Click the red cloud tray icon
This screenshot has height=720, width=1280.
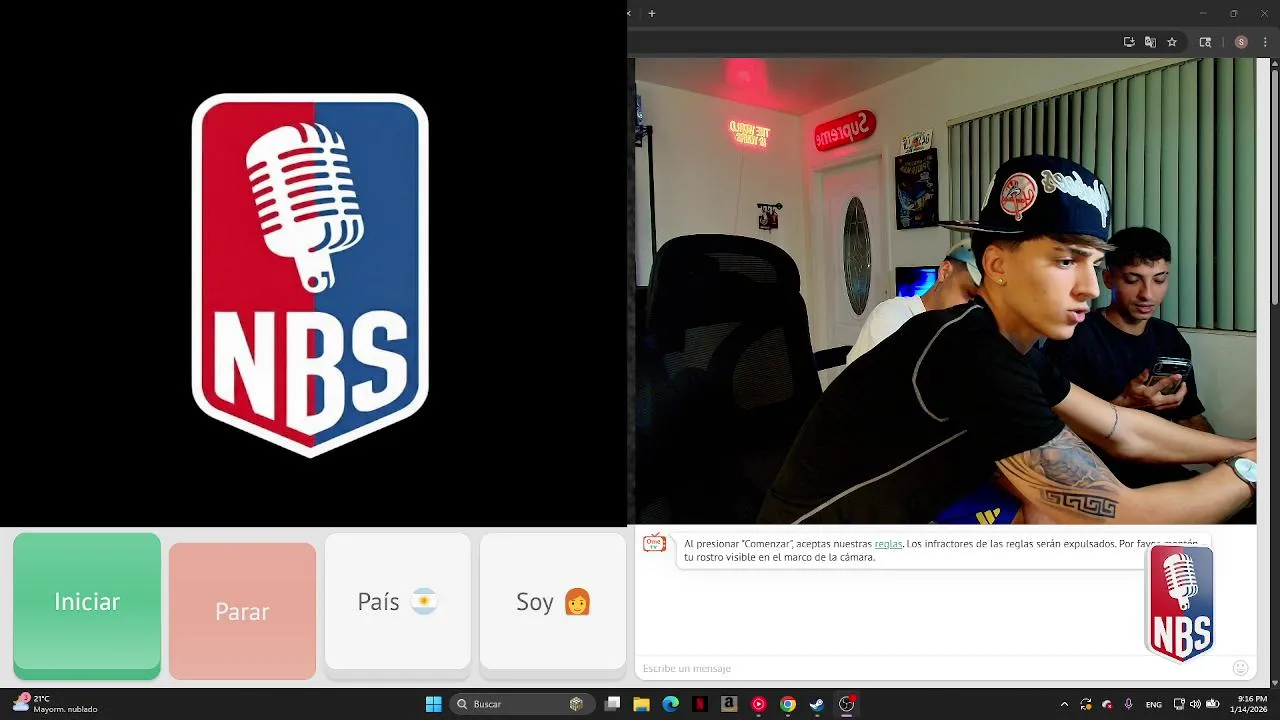pyautogui.click(x=1107, y=704)
